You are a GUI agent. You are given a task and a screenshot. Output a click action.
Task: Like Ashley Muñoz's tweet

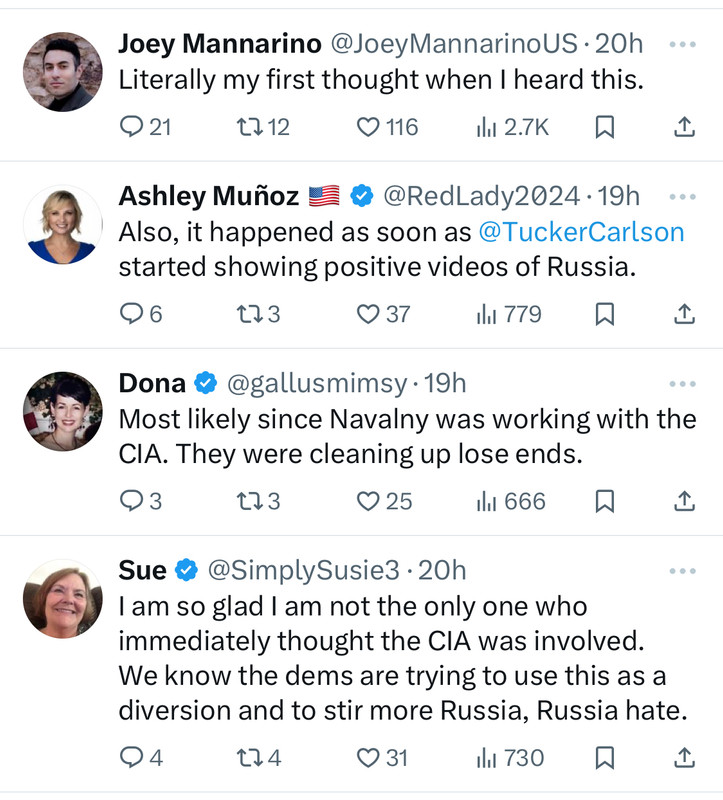tap(369, 314)
